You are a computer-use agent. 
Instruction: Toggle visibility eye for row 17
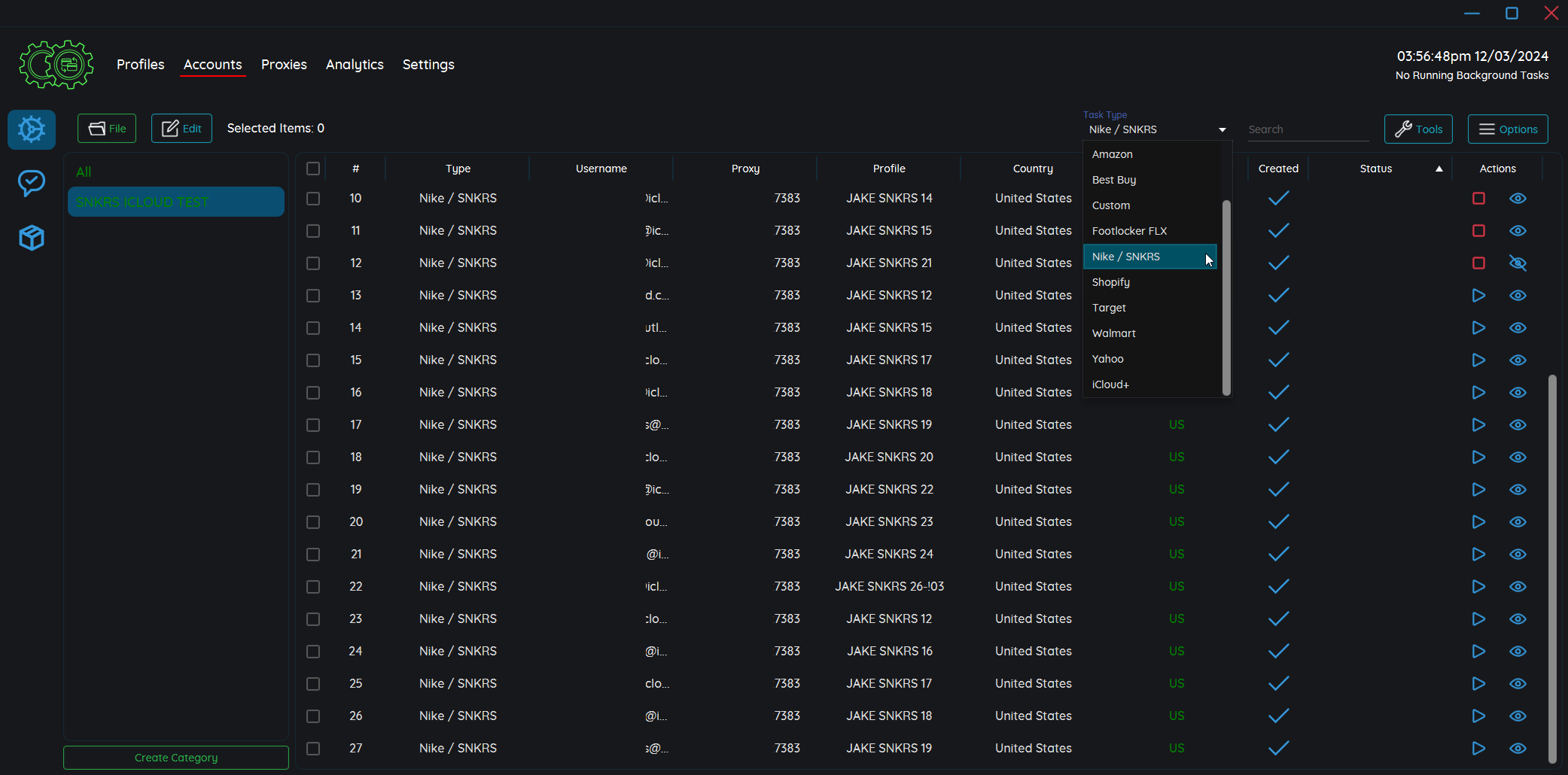[1518, 425]
